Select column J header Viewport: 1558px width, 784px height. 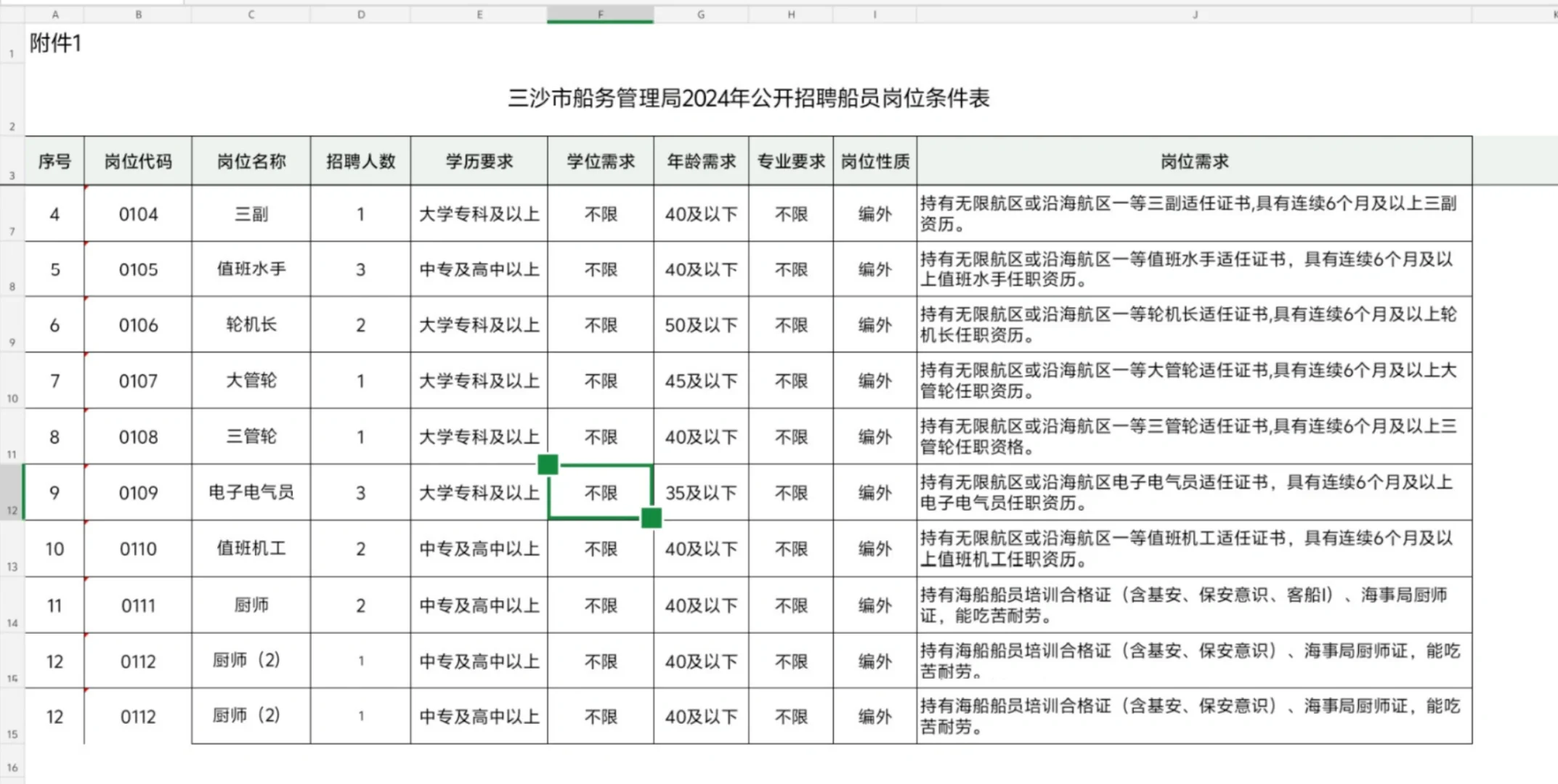tap(1194, 14)
